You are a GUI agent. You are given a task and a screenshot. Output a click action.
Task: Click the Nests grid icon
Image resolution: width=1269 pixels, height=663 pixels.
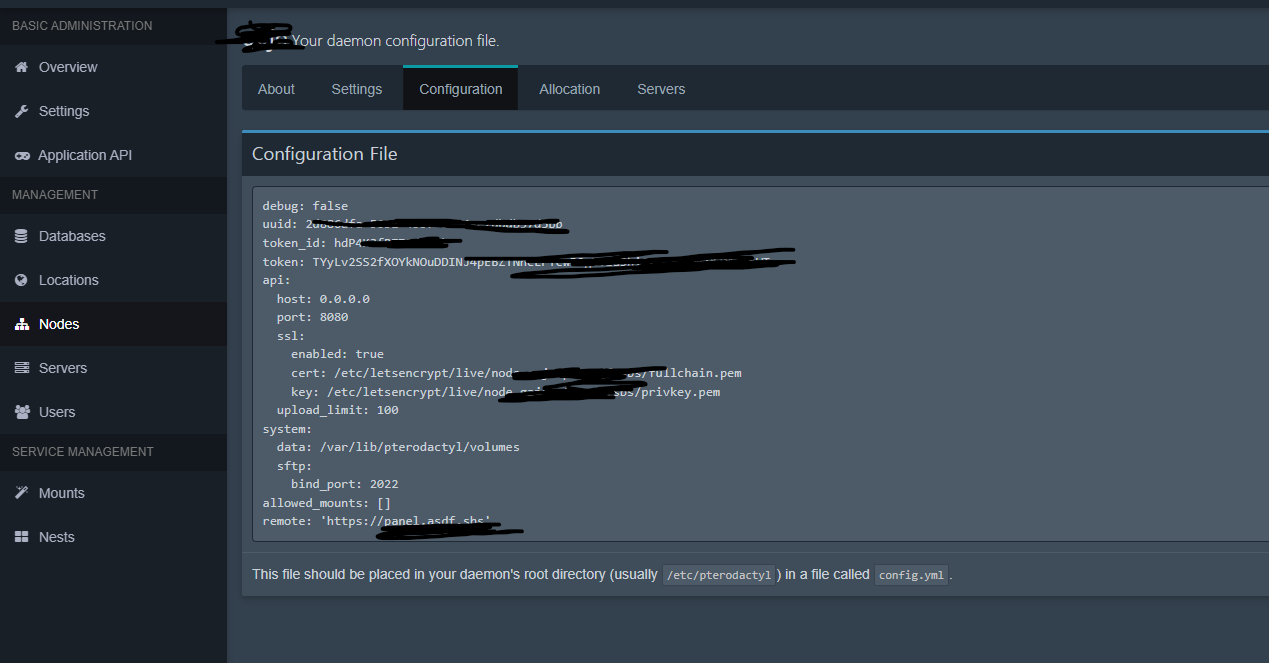coord(21,537)
